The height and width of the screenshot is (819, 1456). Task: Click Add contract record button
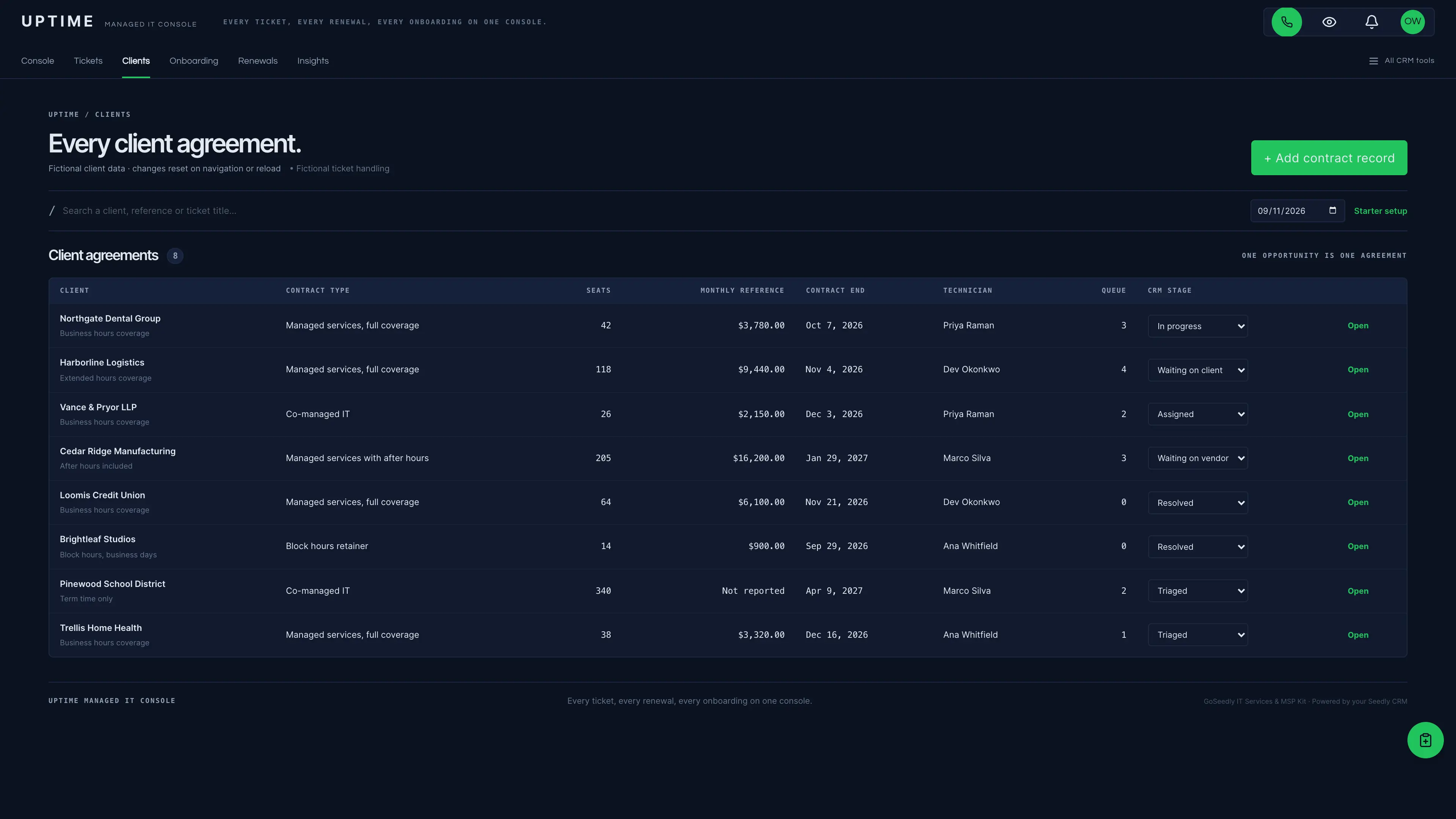tap(1329, 158)
